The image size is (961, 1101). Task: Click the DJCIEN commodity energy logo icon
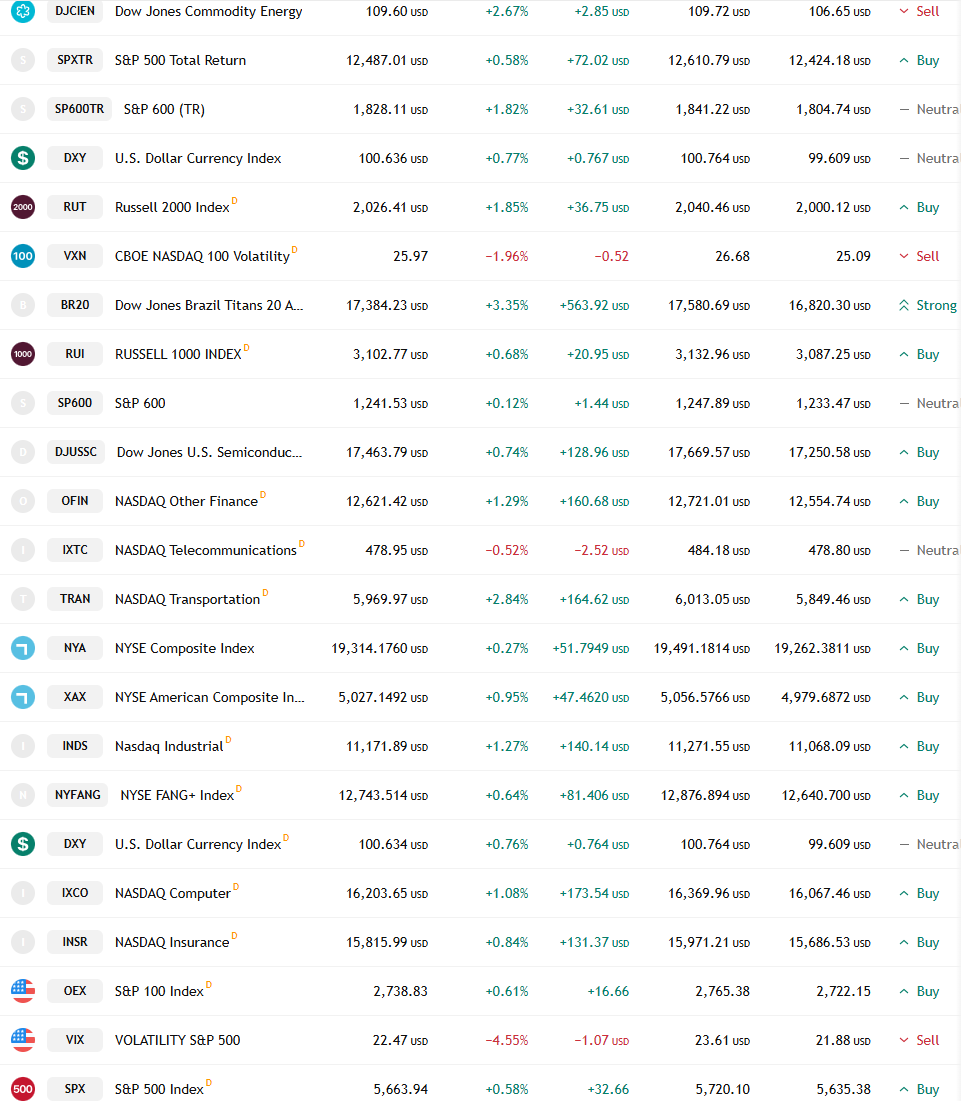(23, 11)
